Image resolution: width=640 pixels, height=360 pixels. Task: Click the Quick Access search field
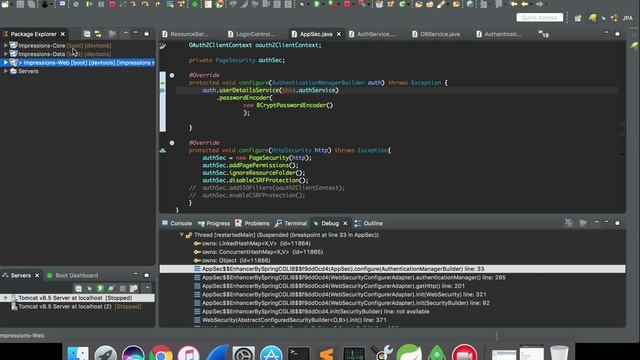(539, 18)
